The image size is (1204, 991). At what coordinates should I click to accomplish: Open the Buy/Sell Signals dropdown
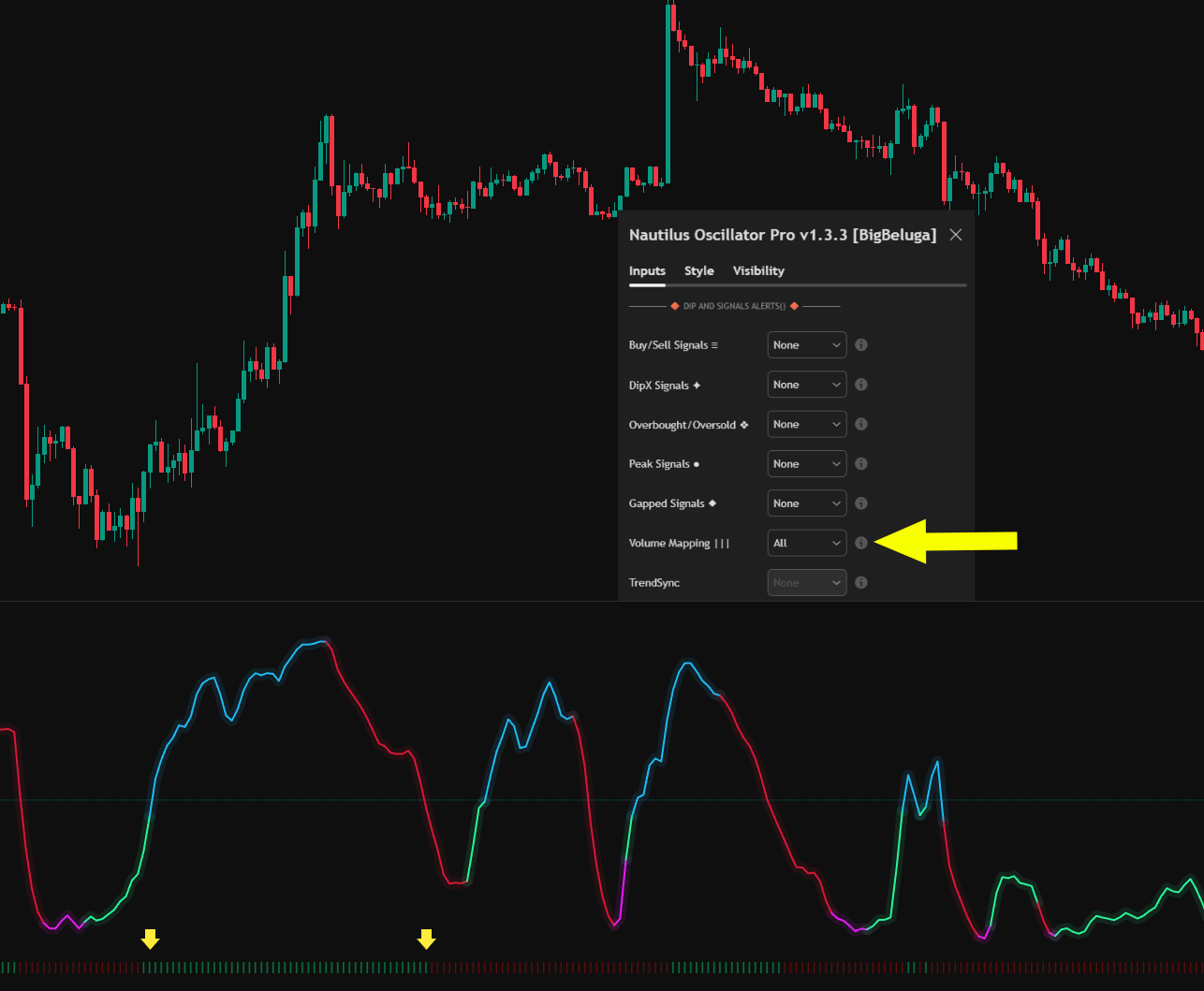(x=807, y=345)
